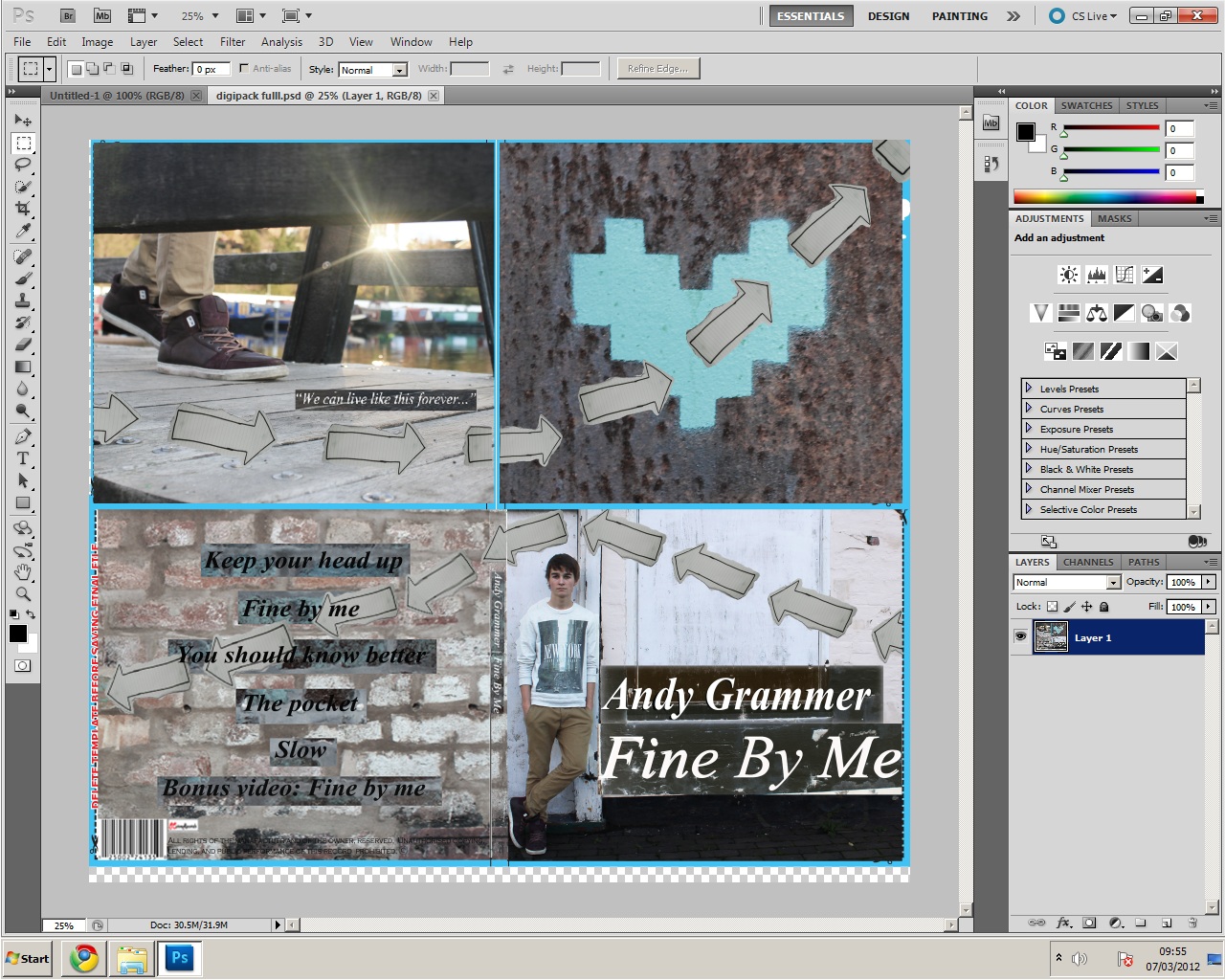Viewport: 1225px width, 980px height.
Task: Click the delete layer trash icon
Action: point(1192,924)
